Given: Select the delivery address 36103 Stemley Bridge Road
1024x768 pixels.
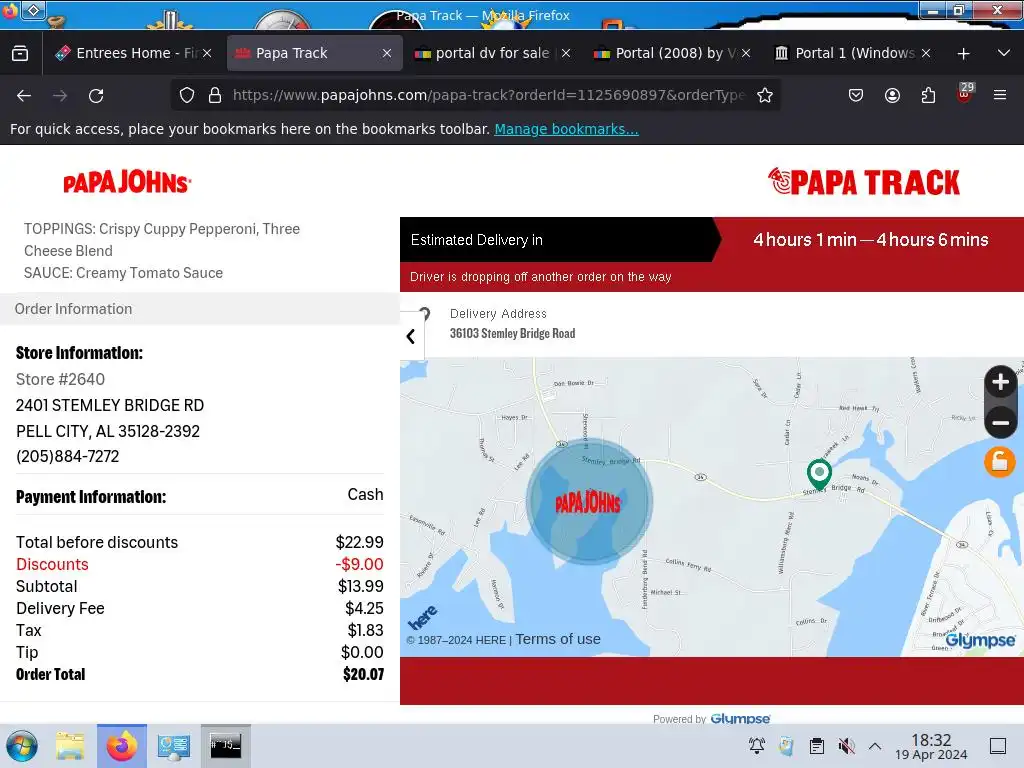Looking at the screenshot, I should point(513,333).
